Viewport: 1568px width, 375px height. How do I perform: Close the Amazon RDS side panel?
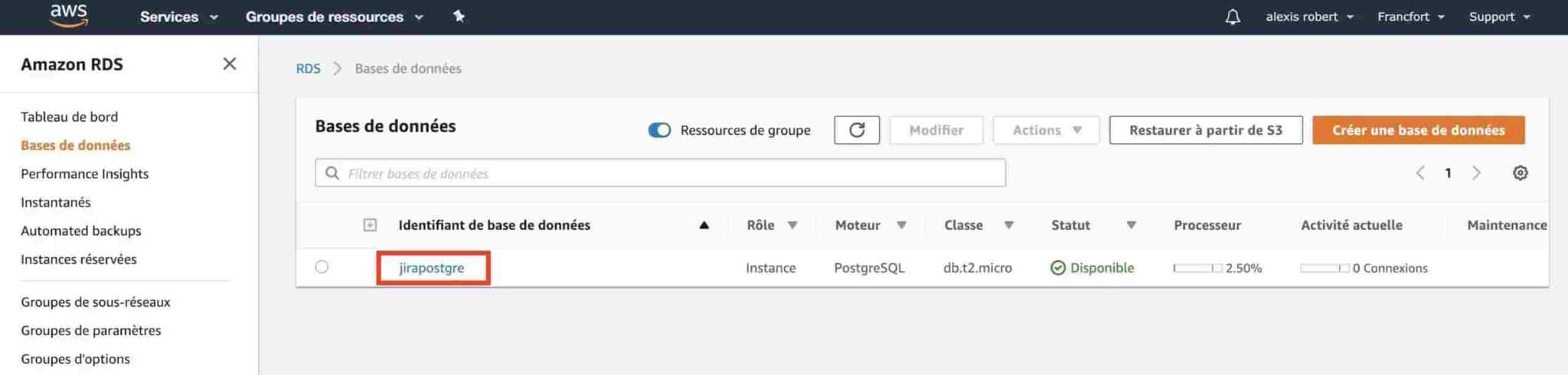pos(229,64)
